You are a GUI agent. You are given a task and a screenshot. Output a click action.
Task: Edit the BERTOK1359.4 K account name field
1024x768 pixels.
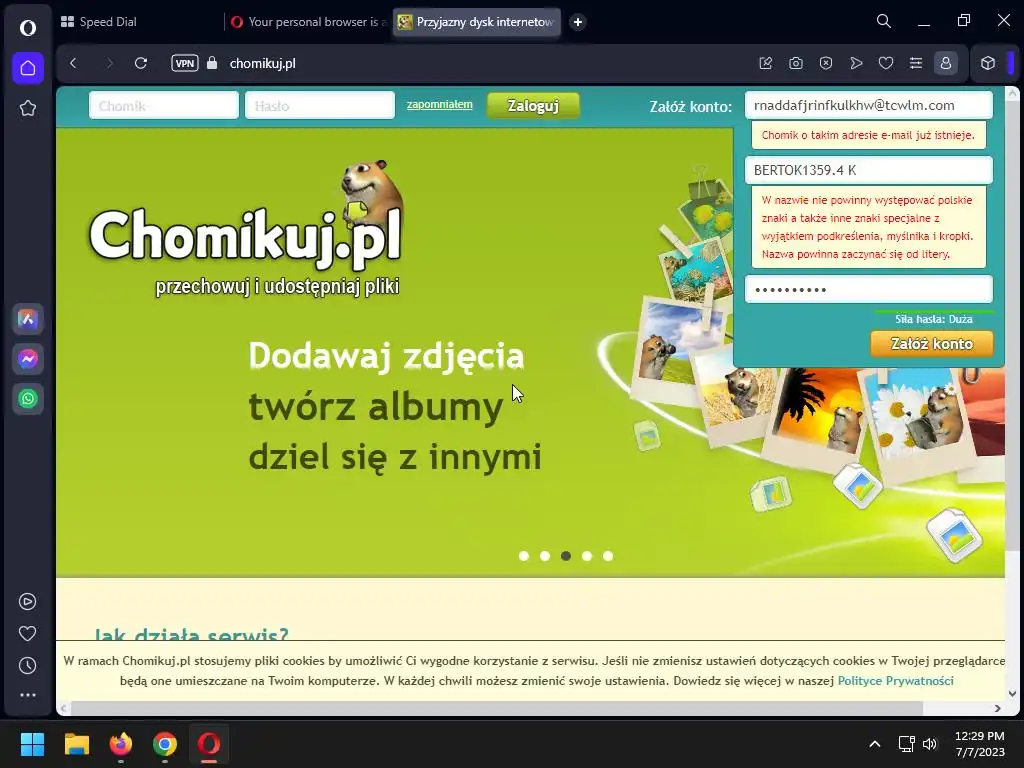tap(869, 170)
